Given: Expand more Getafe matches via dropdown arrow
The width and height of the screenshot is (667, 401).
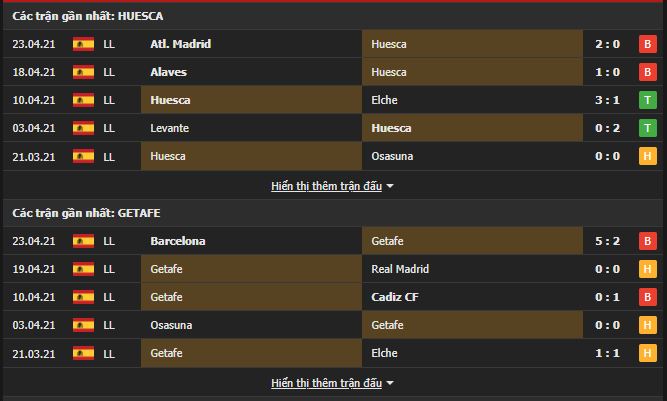Looking at the screenshot, I should click(390, 383).
